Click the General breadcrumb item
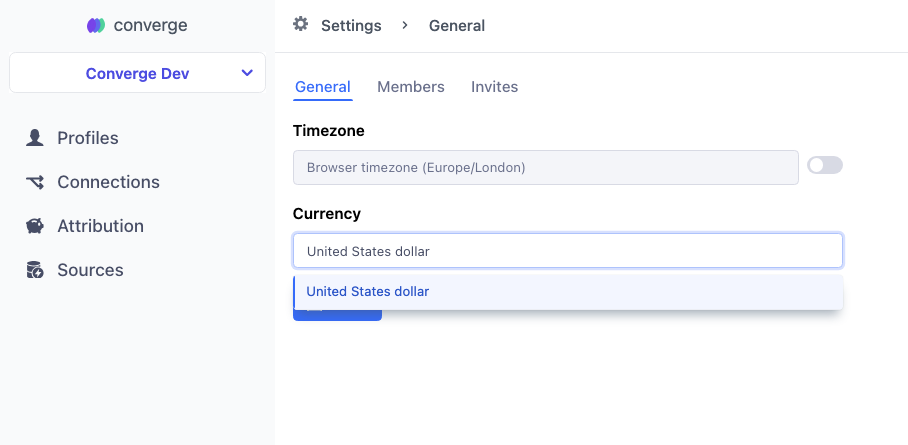 [456, 26]
